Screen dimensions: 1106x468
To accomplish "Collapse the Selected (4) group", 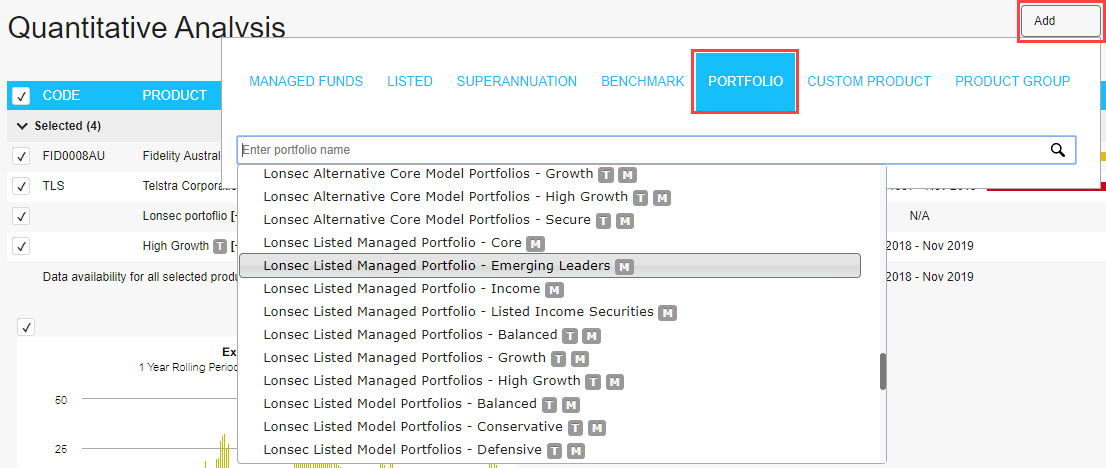I will (22, 126).
